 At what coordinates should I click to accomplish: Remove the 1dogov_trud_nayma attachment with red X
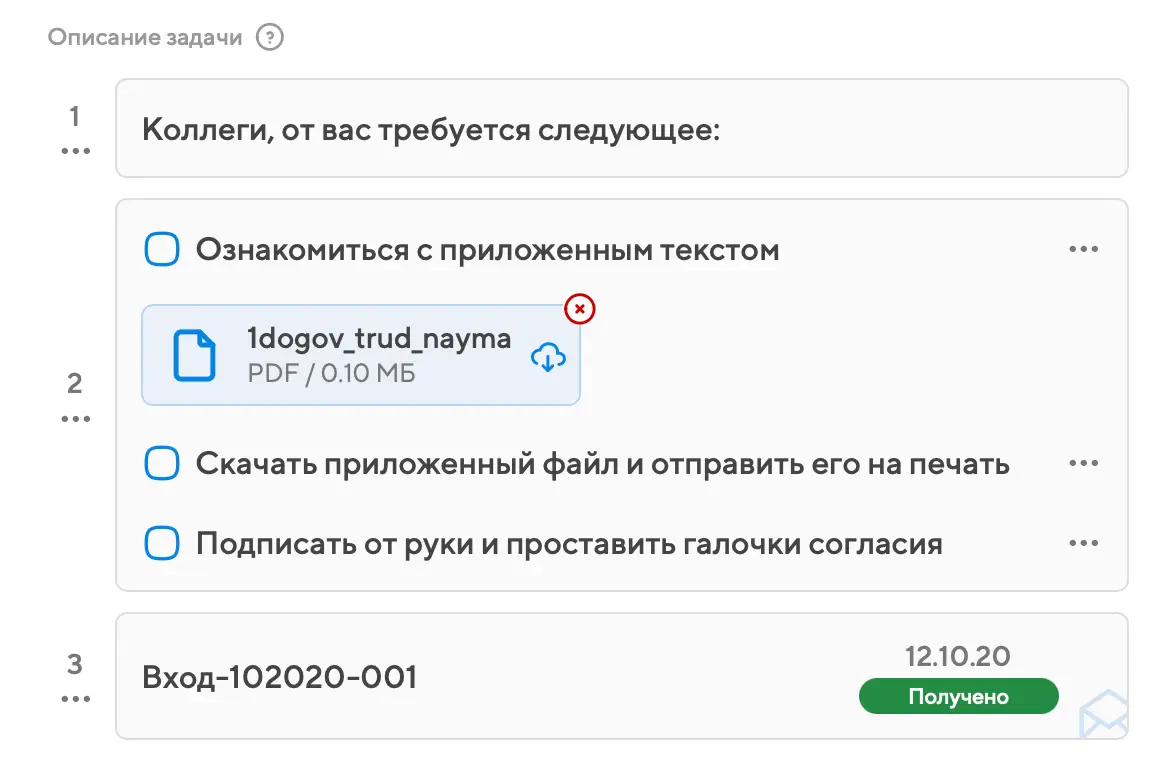[580, 310]
